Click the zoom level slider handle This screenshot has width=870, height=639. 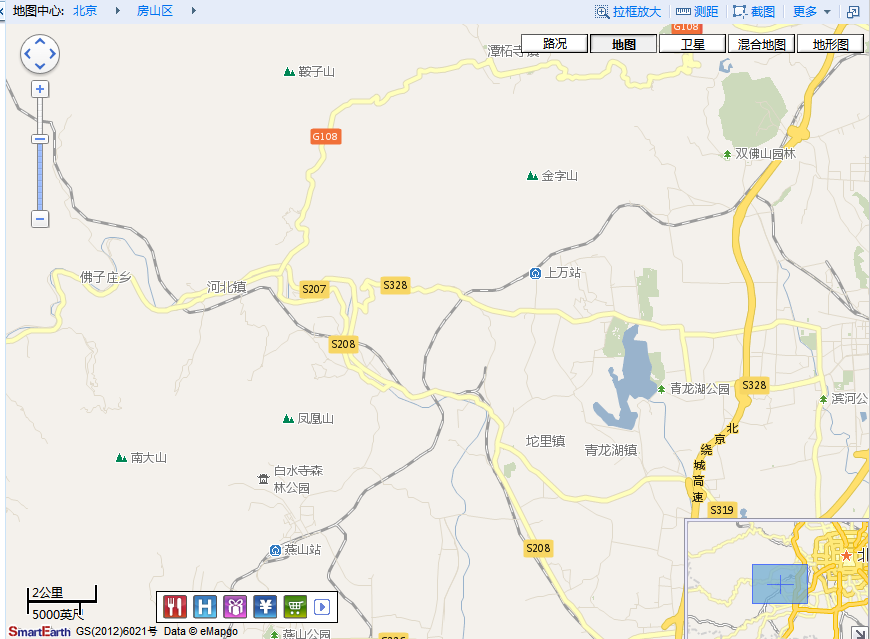40,139
